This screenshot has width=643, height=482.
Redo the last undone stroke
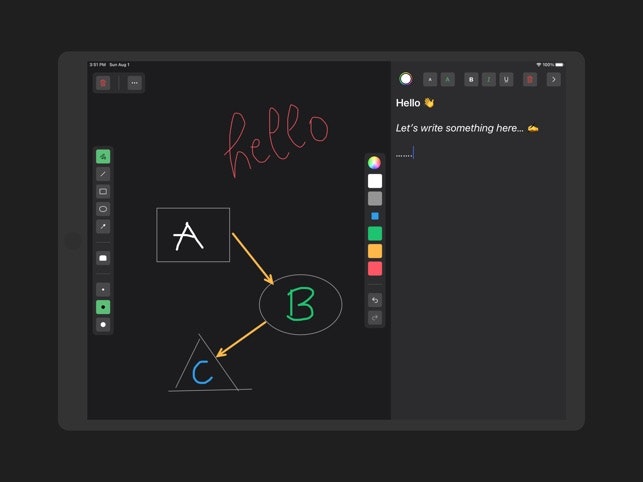pos(375,318)
